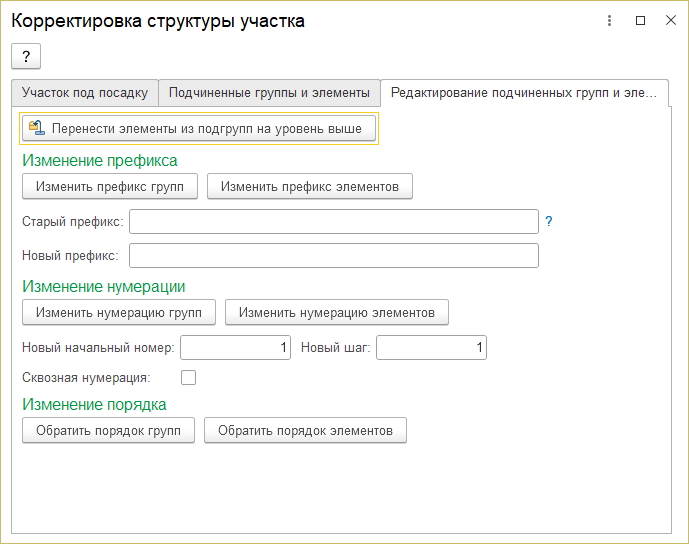The image size is (689, 544).
Task: Select the Редактирование подчиненных групп tab
Action: click(x=523, y=93)
